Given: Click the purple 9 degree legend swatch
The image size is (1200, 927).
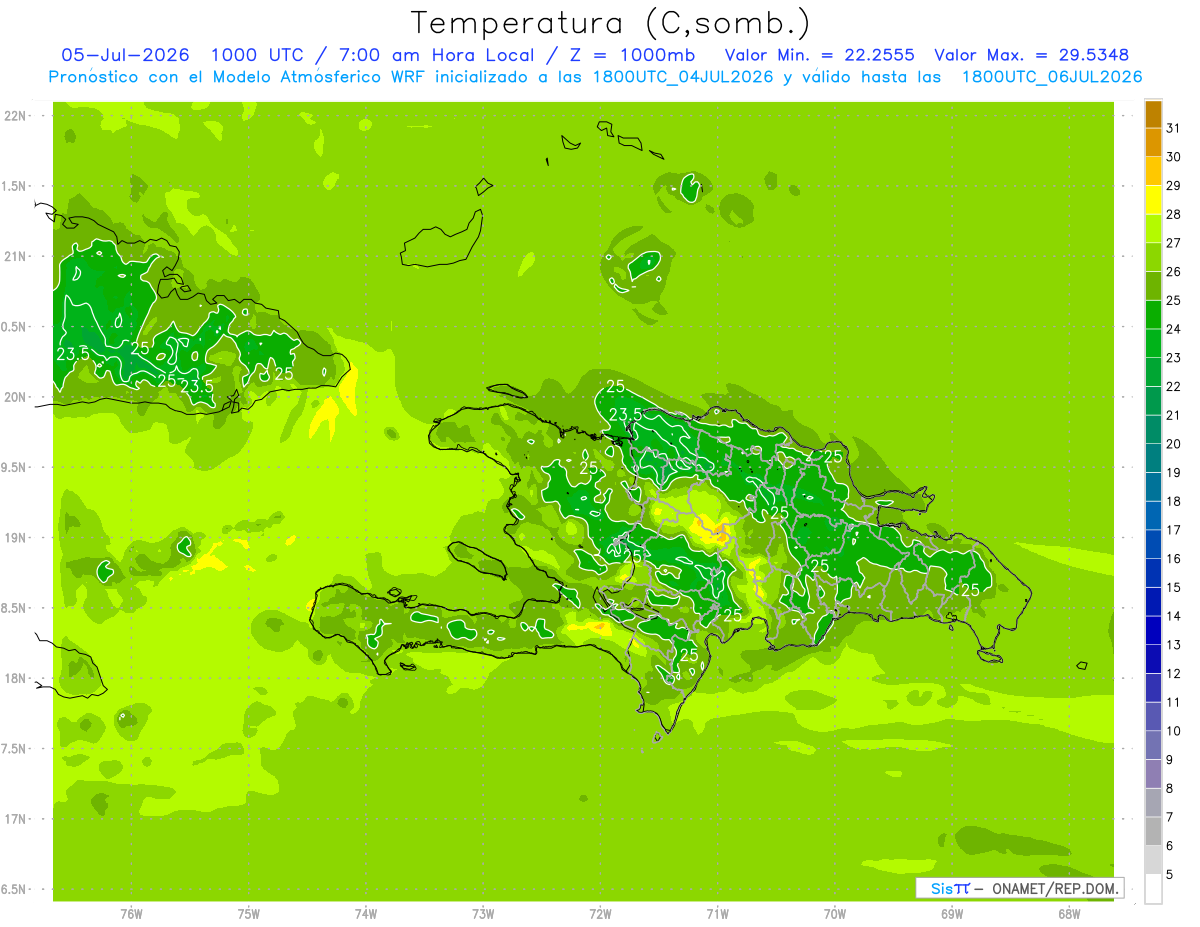Looking at the screenshot, I should point(1153,774).
